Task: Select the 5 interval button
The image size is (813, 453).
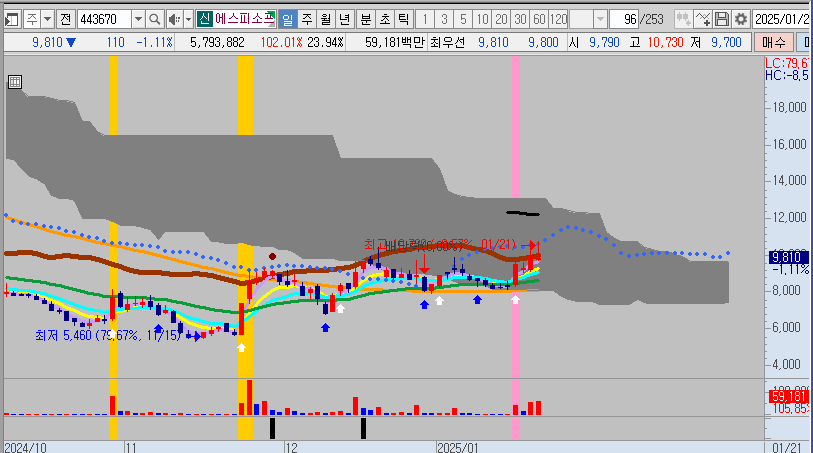Action: click(x=464, y=20)
